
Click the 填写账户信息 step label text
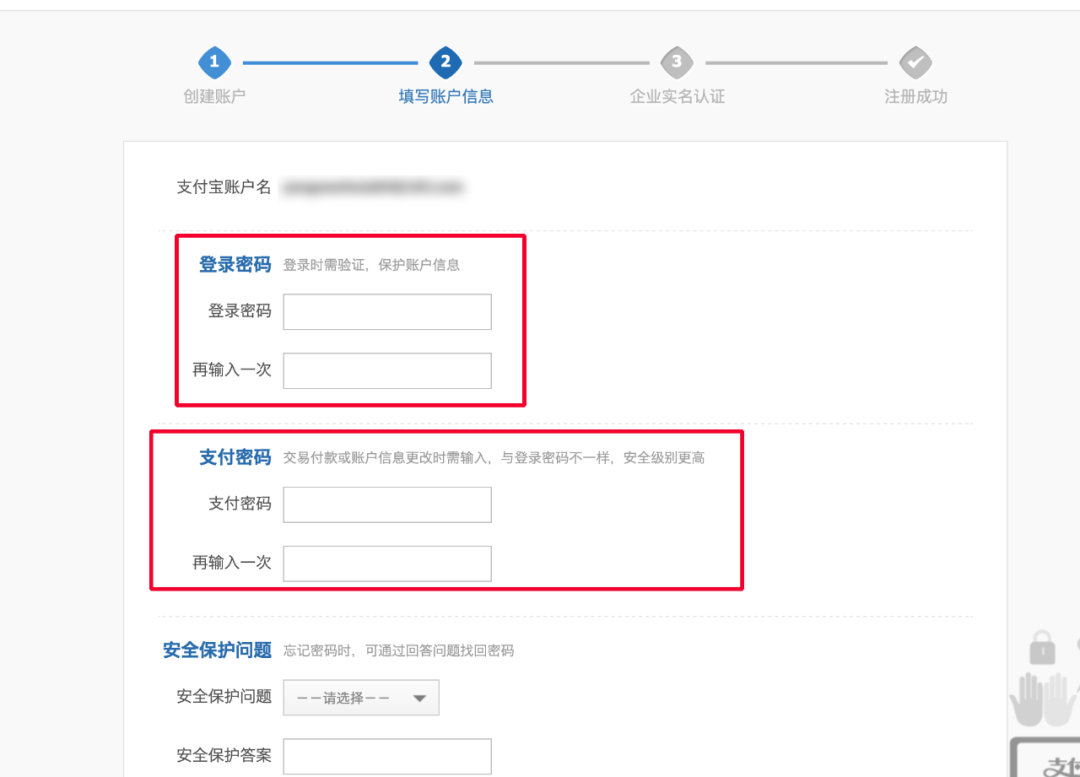point(445,96)
